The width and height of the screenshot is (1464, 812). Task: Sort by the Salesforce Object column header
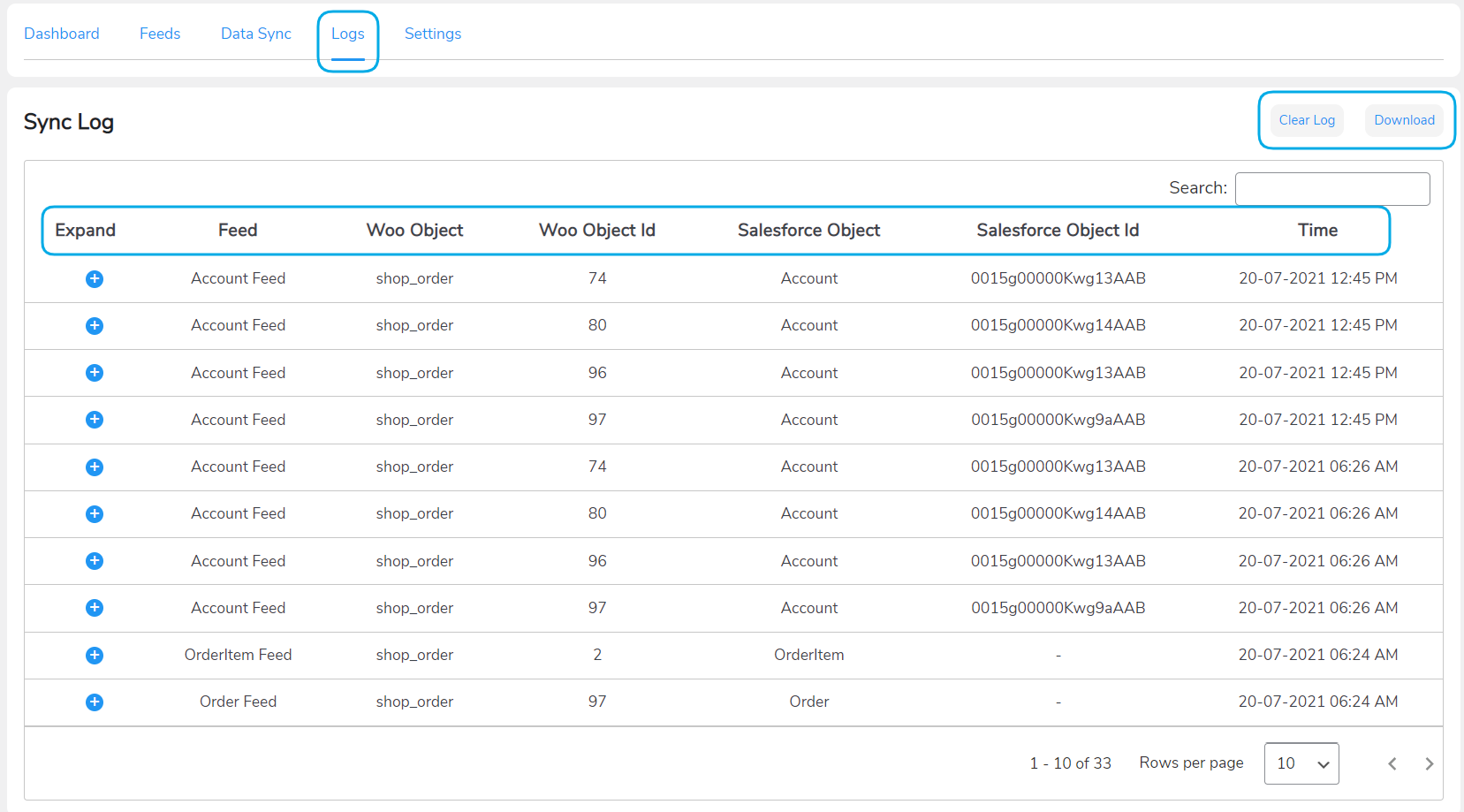point(809,231)
